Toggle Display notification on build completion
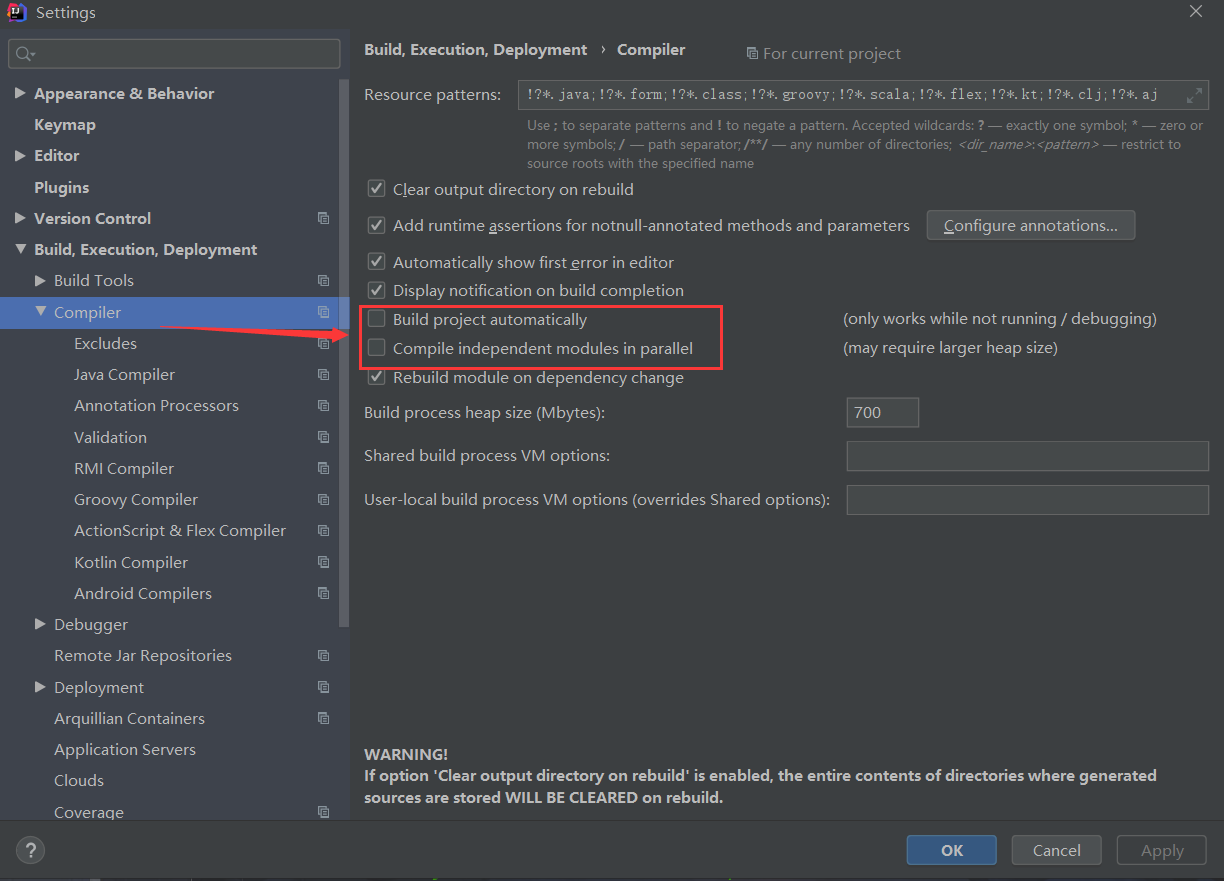This screenshot has width=1224, height=881. point(377,290)
